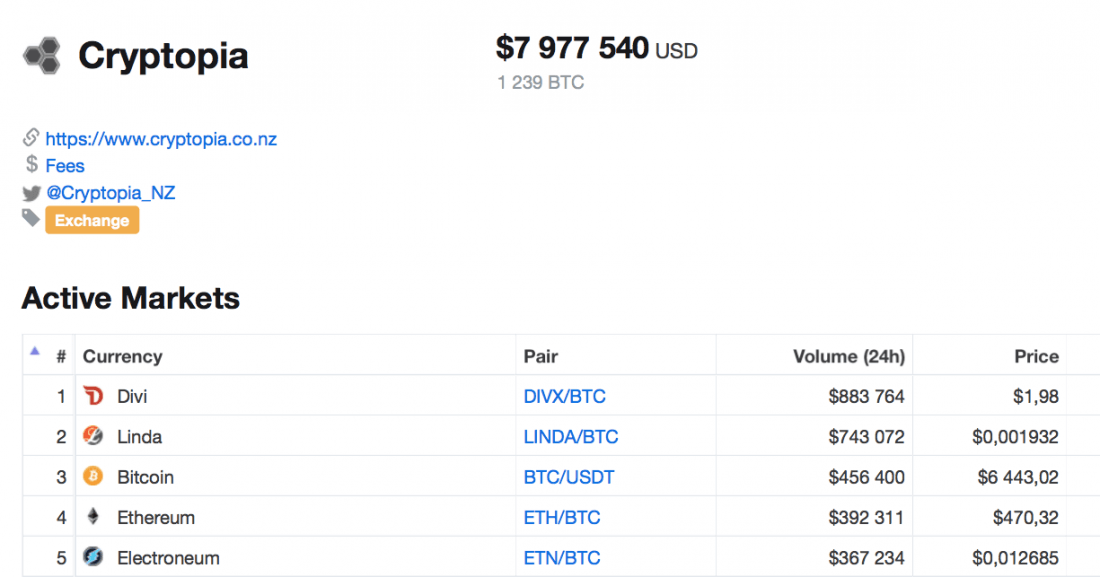Click the chain link icon beside the website URL
The image size is (1100, 577).
coord(31,138)
